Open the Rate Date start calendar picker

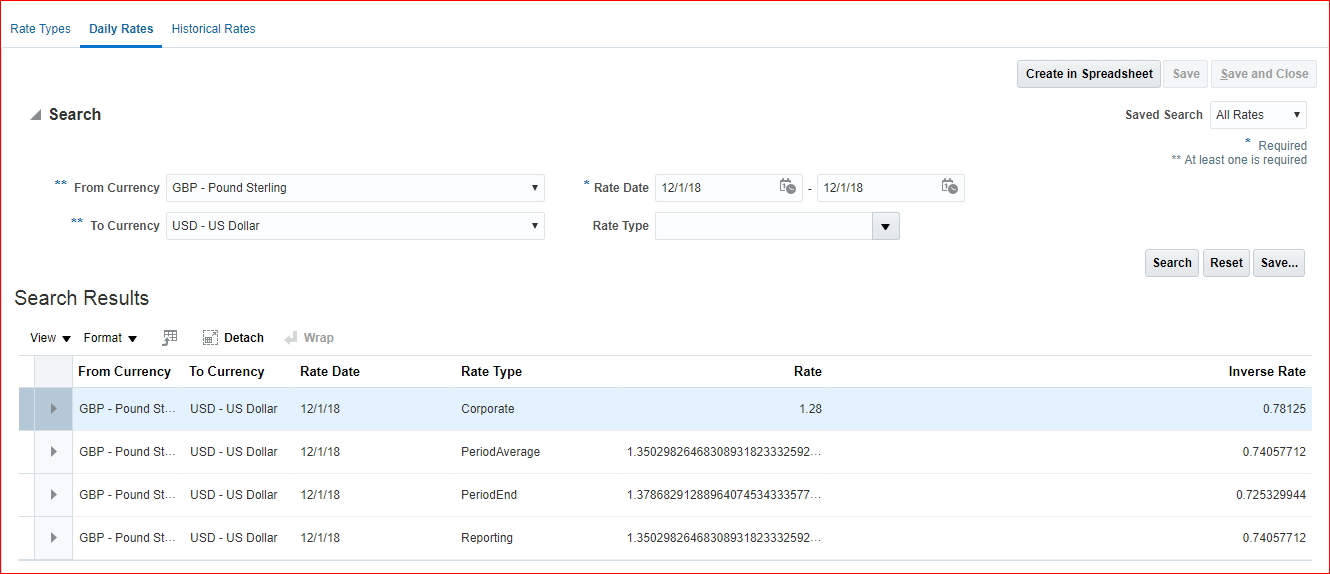[788, 187]
